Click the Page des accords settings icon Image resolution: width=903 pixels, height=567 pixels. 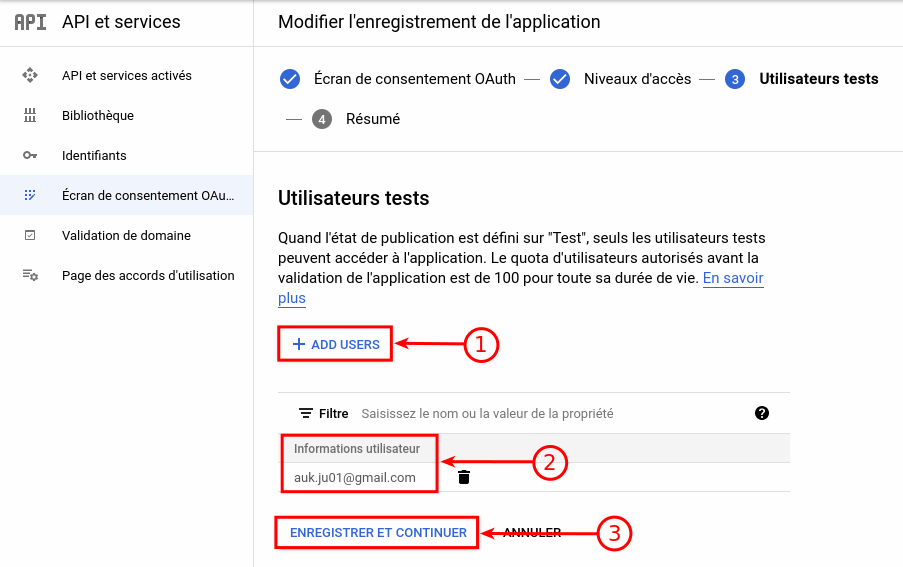30,275
